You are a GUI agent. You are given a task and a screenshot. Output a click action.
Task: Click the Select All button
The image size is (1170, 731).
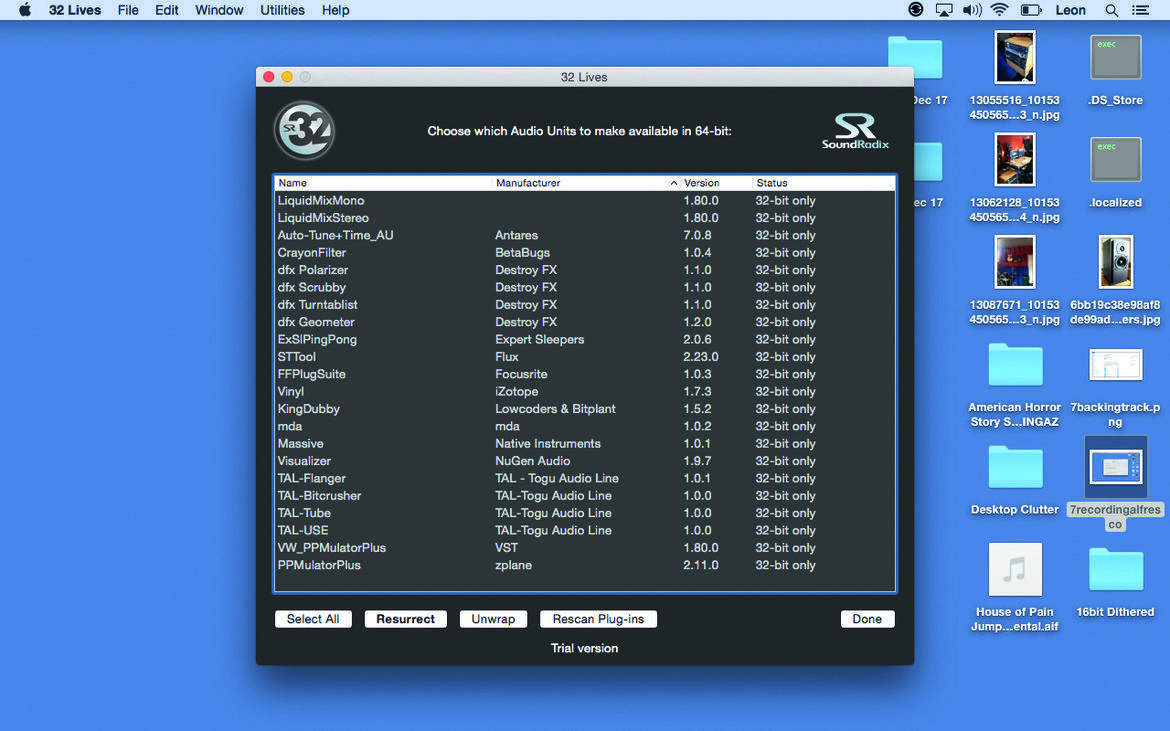coord(313,619)
